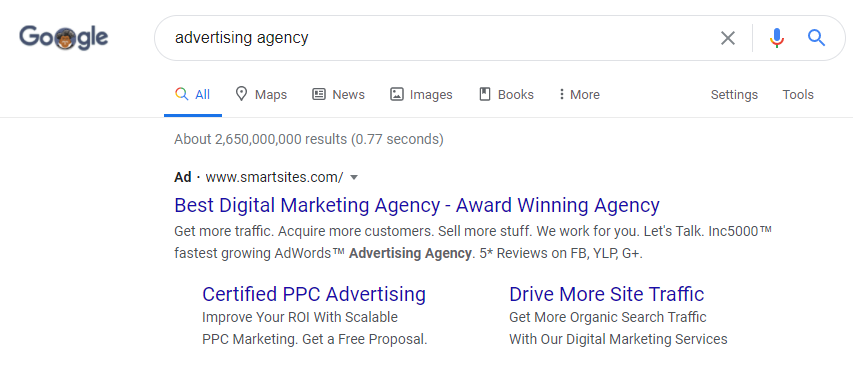This screenshot has height=366, width=853.
Task: Switch to the Images tab label
Action: click(x=431, y=95)
